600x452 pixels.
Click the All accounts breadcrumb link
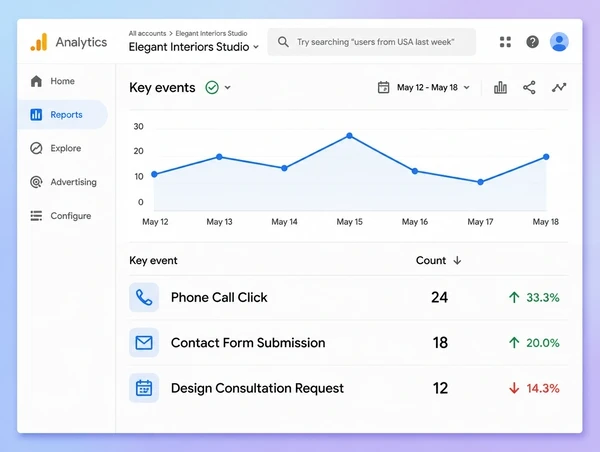pos(147,33)
